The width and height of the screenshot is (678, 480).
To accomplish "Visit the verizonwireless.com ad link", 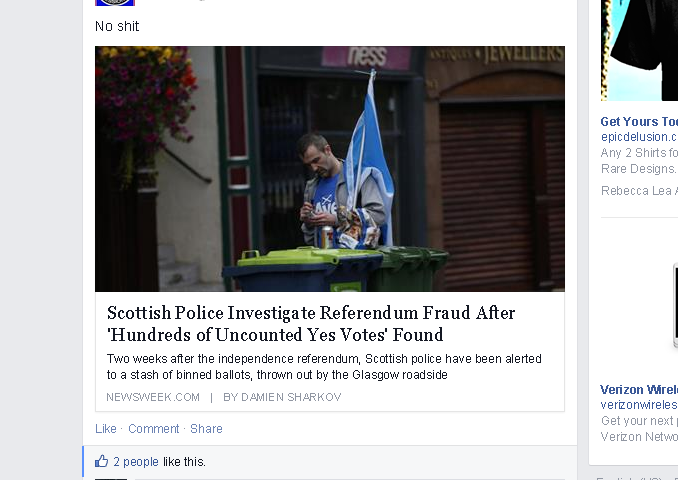I will (639, 405).
